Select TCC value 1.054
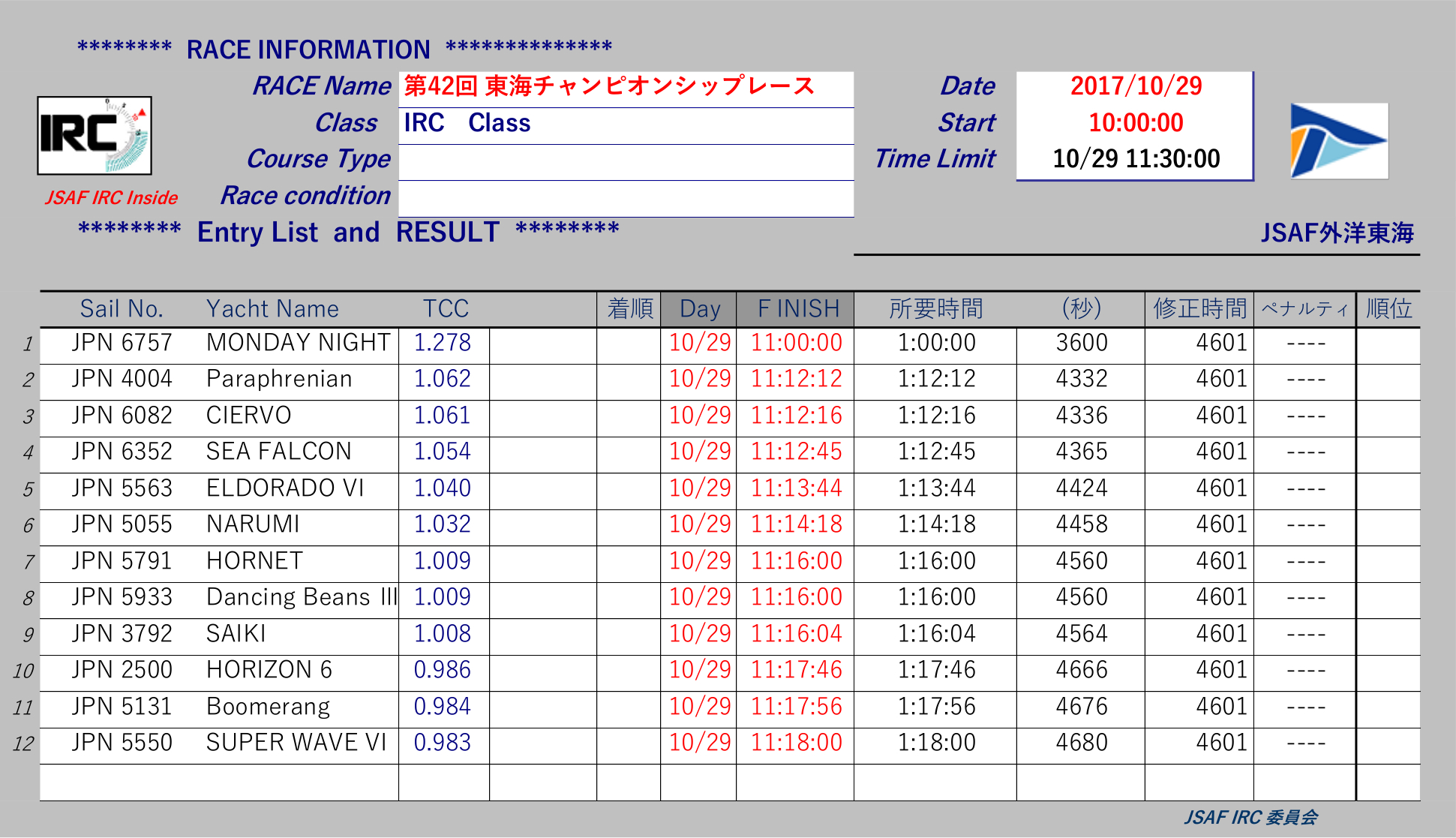The width and height of the screenshot is (1456, 838). pyautogui.click(x=443, y=452)
